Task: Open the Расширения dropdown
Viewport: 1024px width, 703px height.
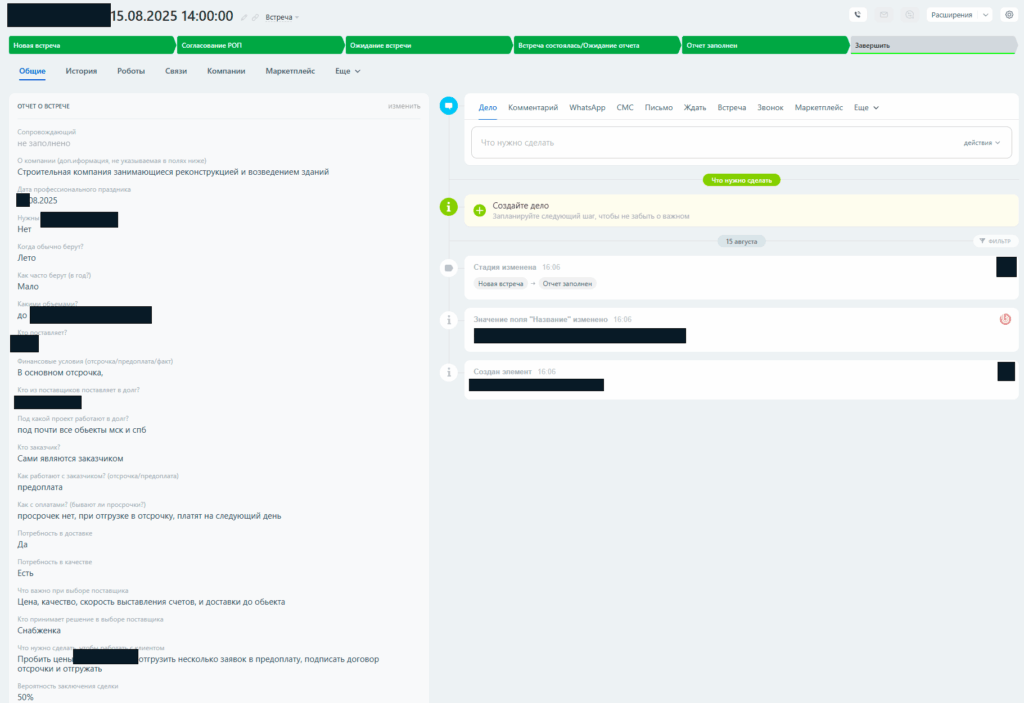Action: point(959,15)
